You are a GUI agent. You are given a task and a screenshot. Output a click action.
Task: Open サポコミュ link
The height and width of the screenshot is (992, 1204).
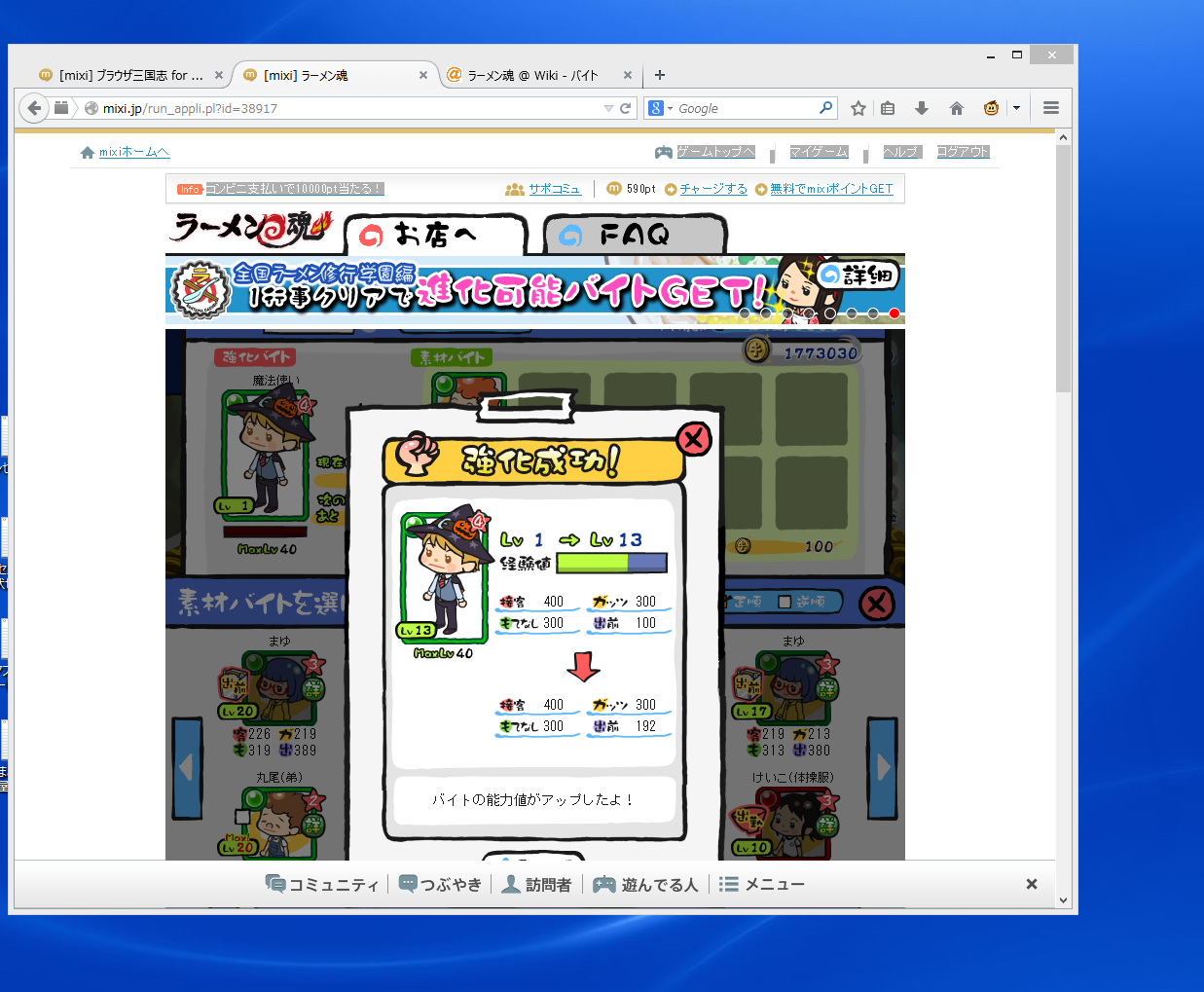point(555,189)
